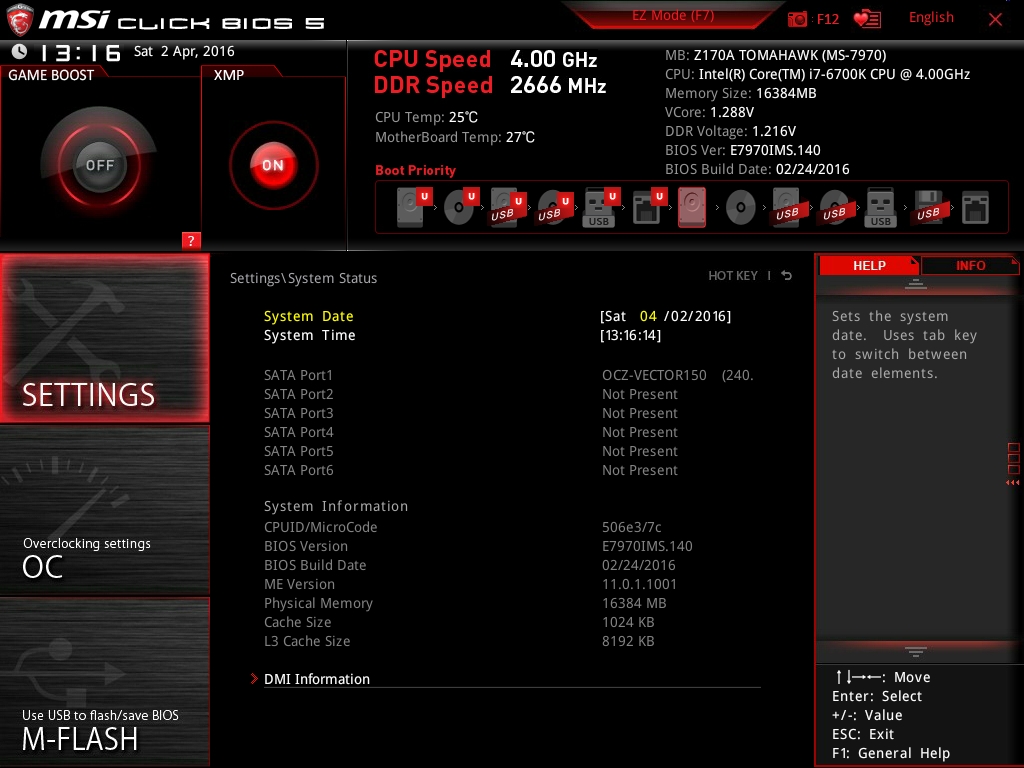The width and height of the screenshot is (1024, 768).
Task: Switch to the INFO tab
Action: (970, 265)
